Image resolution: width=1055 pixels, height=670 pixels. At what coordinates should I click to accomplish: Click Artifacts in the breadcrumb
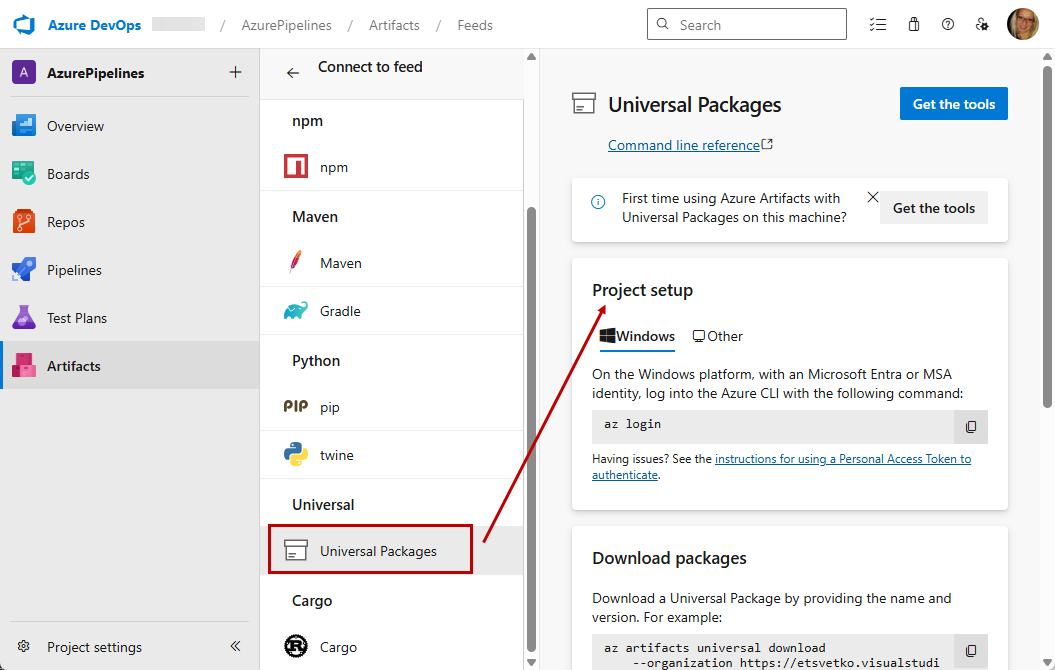(394, 25)
